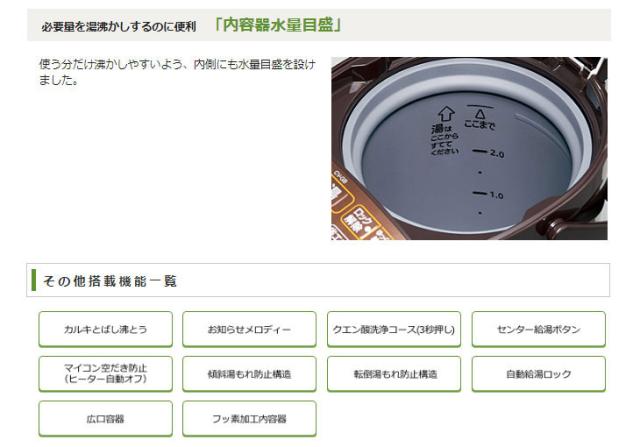Choose the センター給湯ボタン feature box

point(539,329)
